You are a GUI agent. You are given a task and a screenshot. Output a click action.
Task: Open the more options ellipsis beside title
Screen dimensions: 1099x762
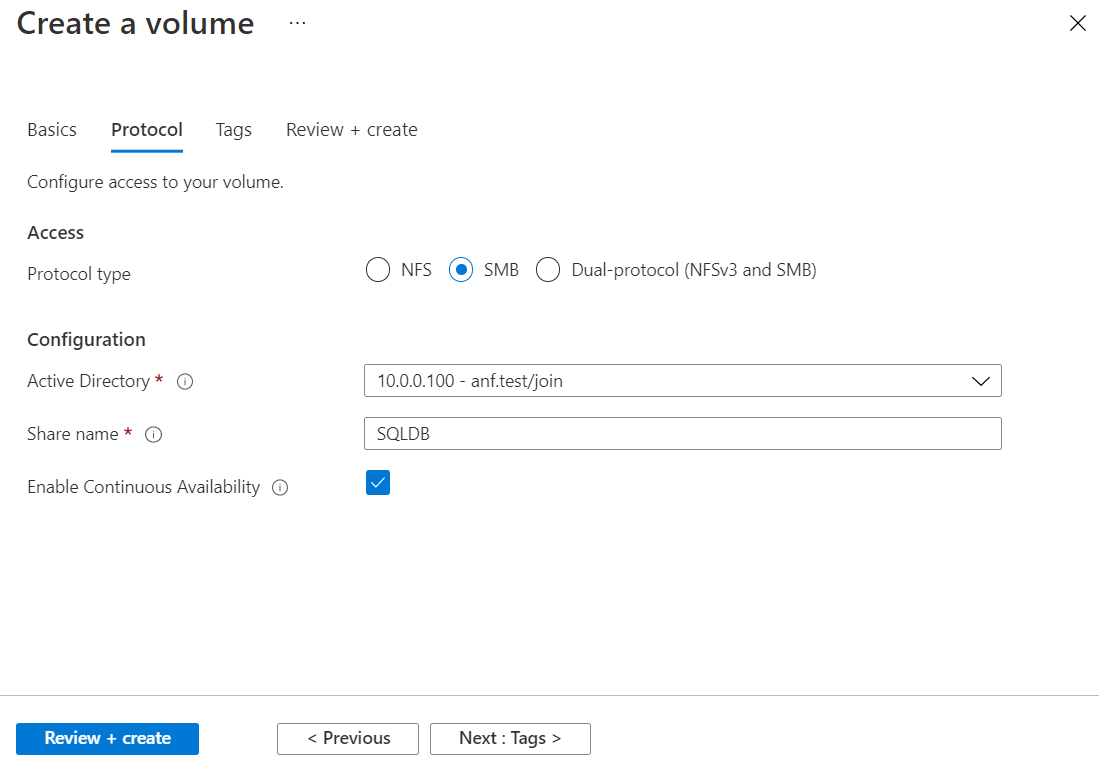coord(297,22)
